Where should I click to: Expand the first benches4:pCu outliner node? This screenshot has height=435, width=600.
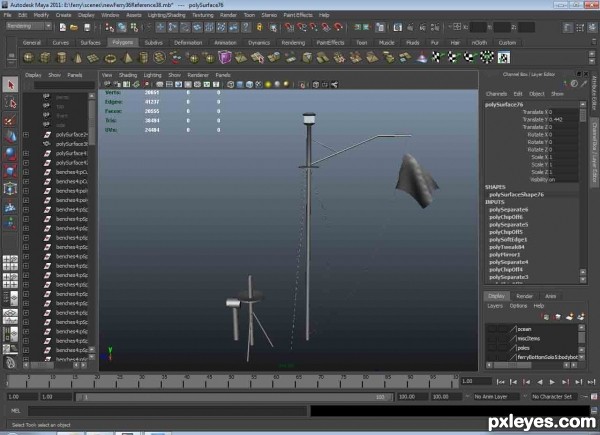tap(26, 172)
